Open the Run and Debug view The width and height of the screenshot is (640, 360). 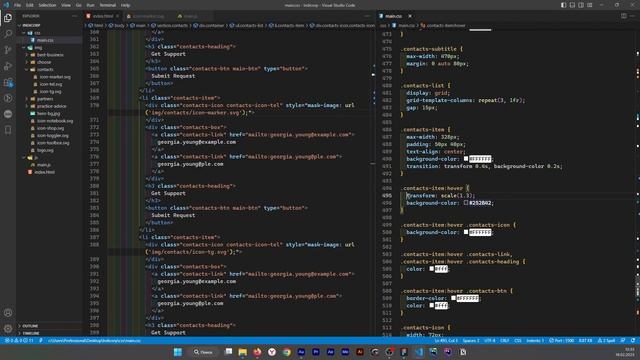[x=8, y=66]
